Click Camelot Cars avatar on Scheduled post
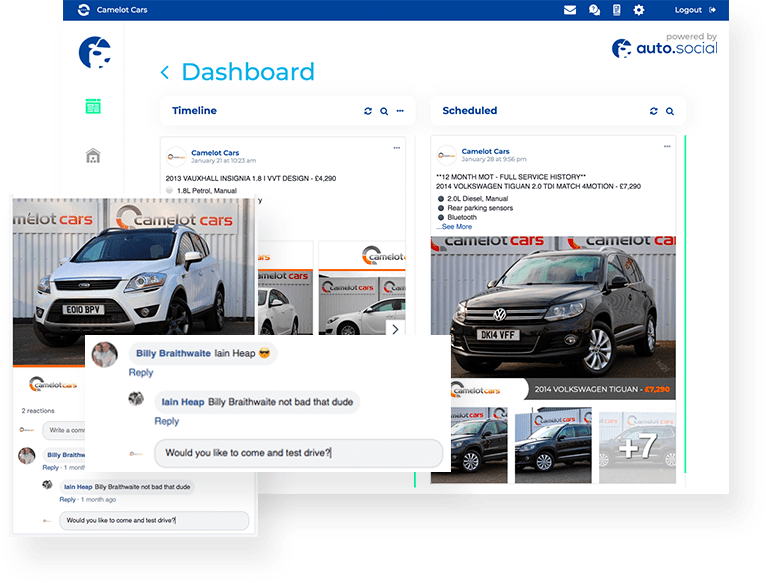 (x=446, y=155)
